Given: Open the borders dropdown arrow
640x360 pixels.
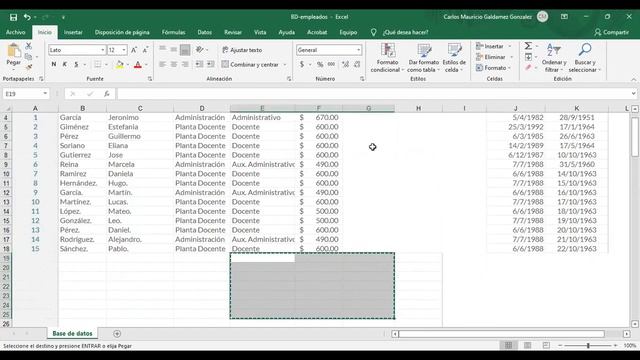Looking at the screenshot, I should click(x=106, y=64).
